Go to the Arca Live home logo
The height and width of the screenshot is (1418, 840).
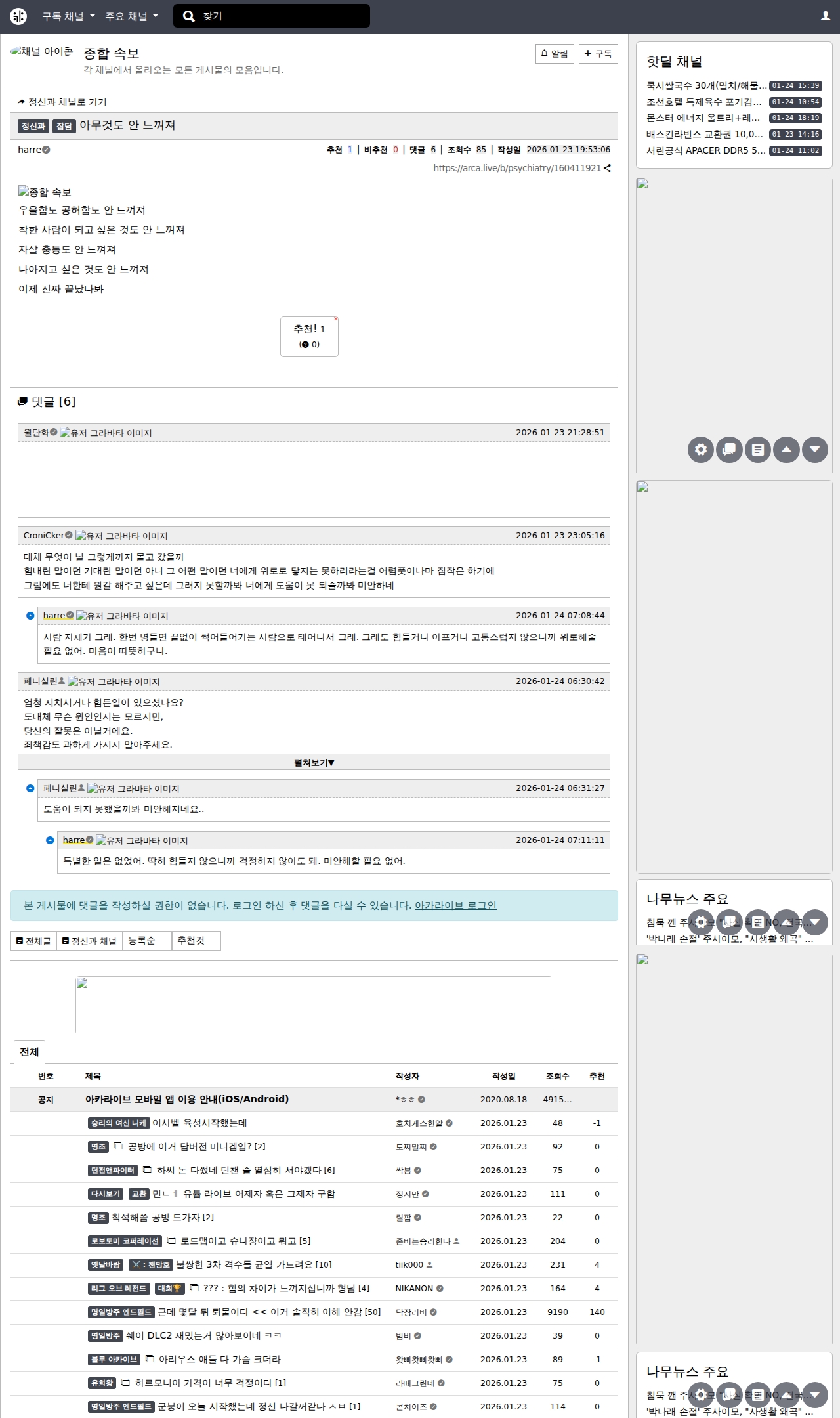[x=18, y=16]
